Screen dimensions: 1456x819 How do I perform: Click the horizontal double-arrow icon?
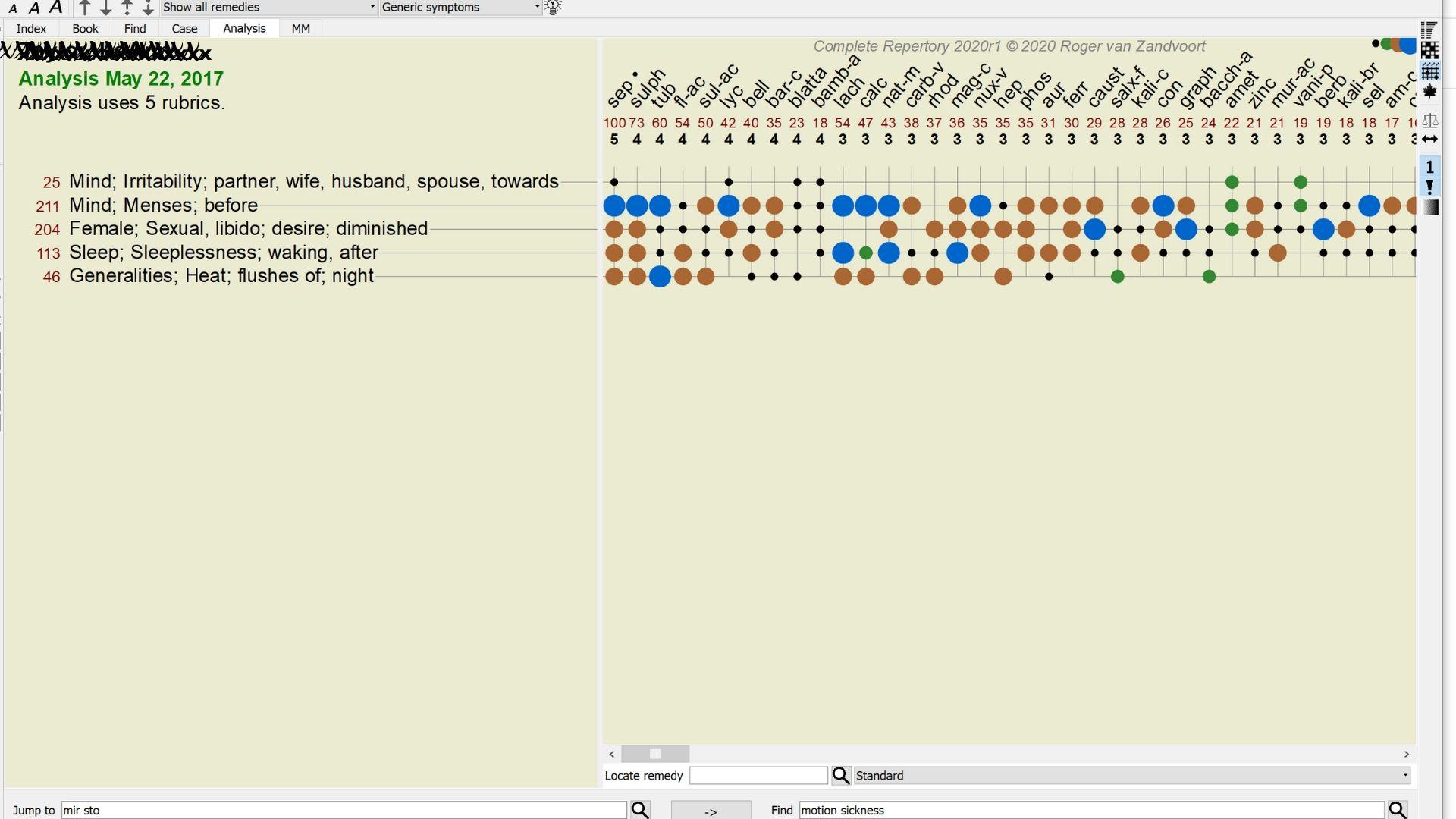1429,140
